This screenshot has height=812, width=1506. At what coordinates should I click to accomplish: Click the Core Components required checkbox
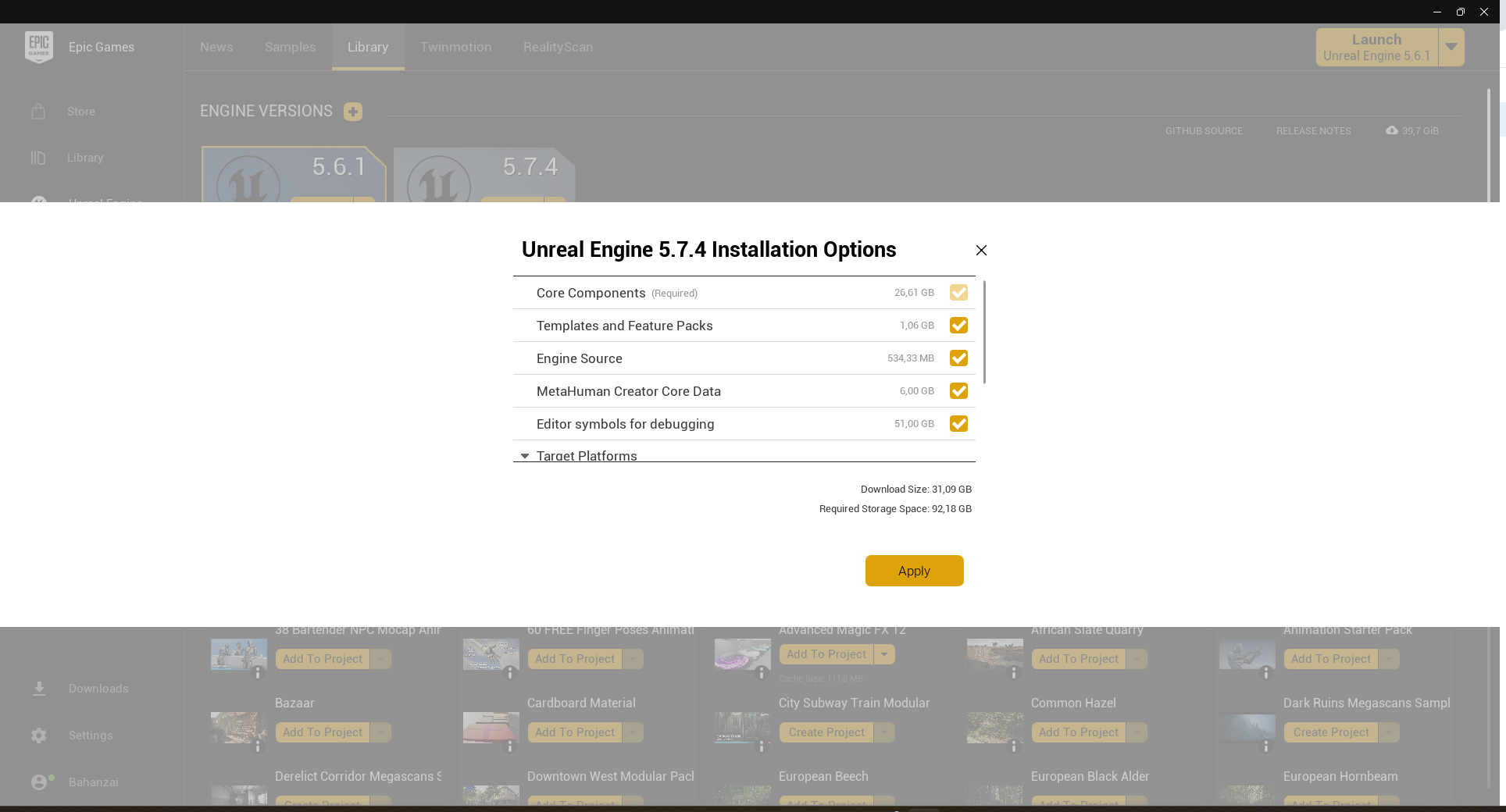[x=958, y=293]
